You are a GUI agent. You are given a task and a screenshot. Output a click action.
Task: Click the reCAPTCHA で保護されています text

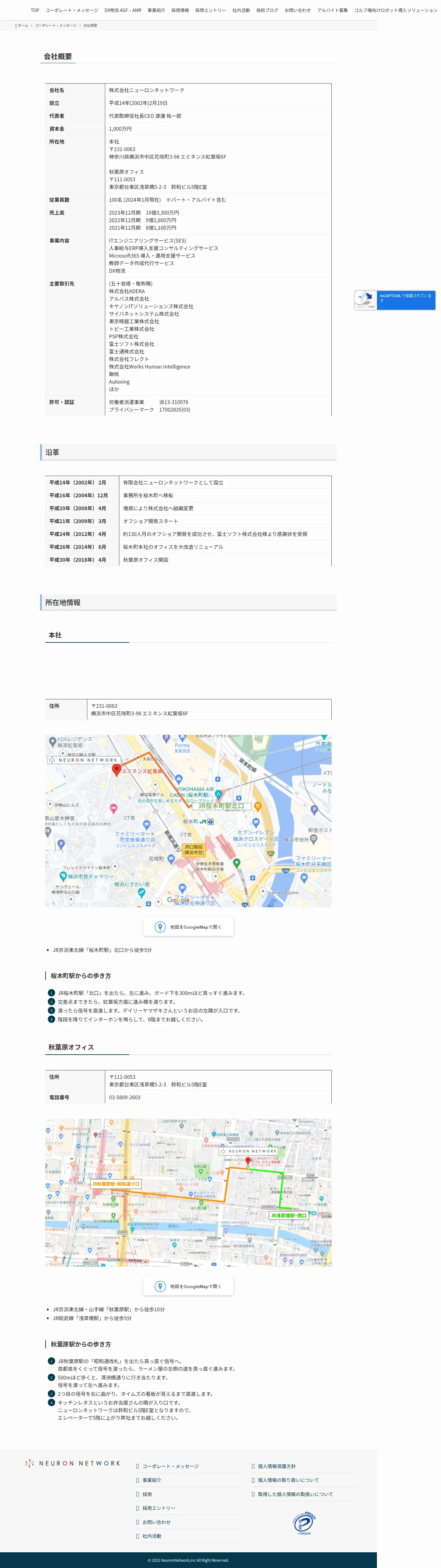point(405,298)
